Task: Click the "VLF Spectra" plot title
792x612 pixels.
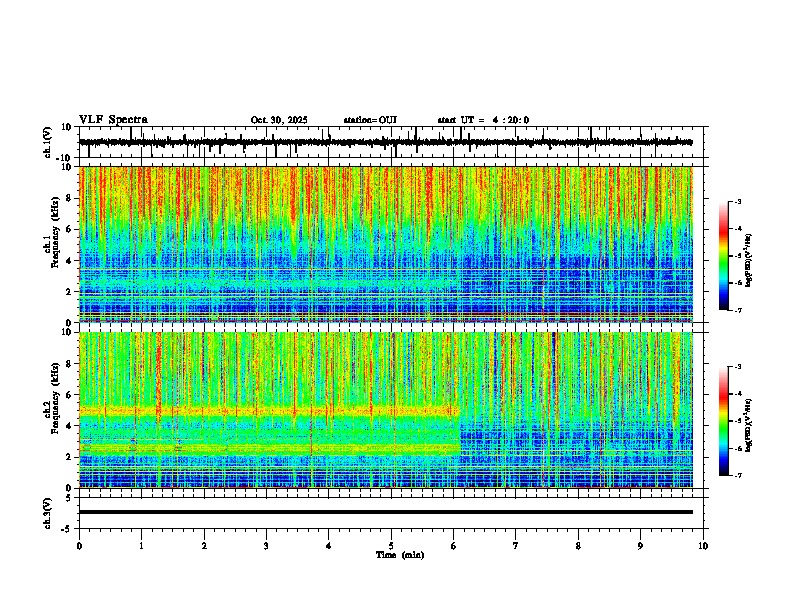Action: pos(113,120)
